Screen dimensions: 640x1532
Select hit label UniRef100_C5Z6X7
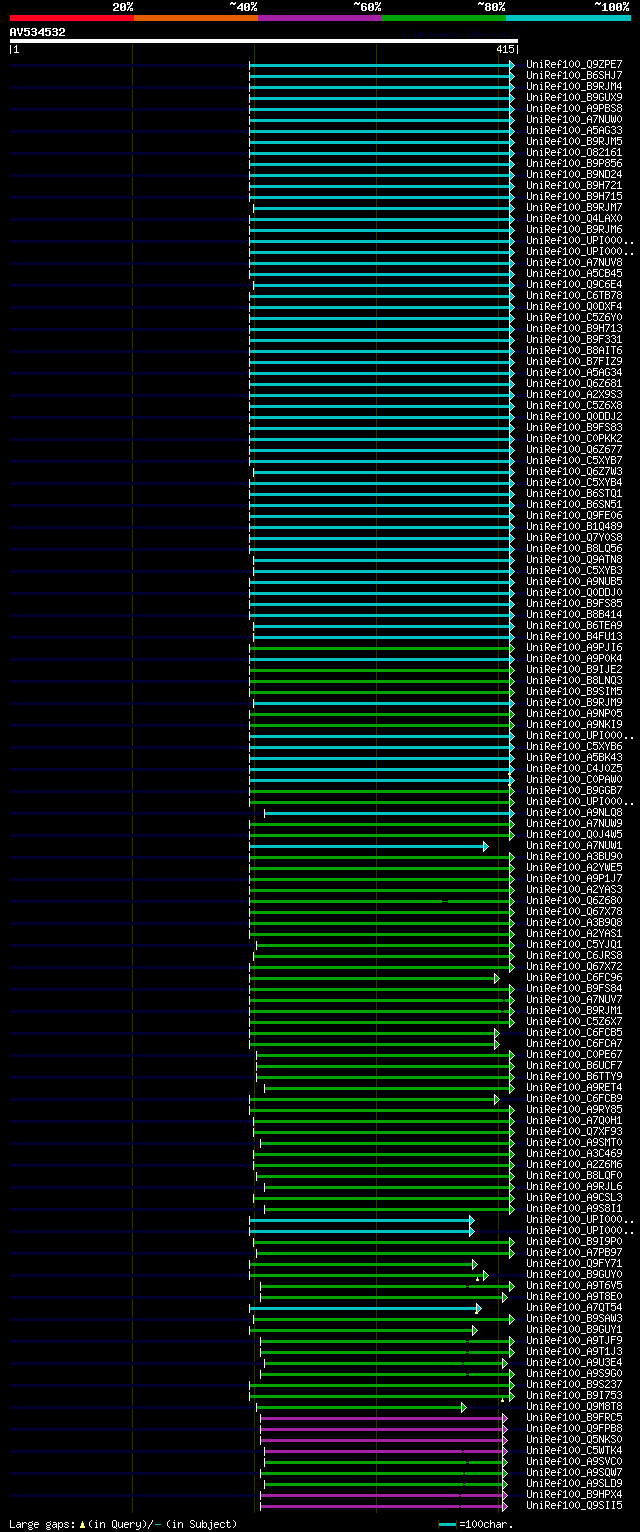(x=574, y=1021)
